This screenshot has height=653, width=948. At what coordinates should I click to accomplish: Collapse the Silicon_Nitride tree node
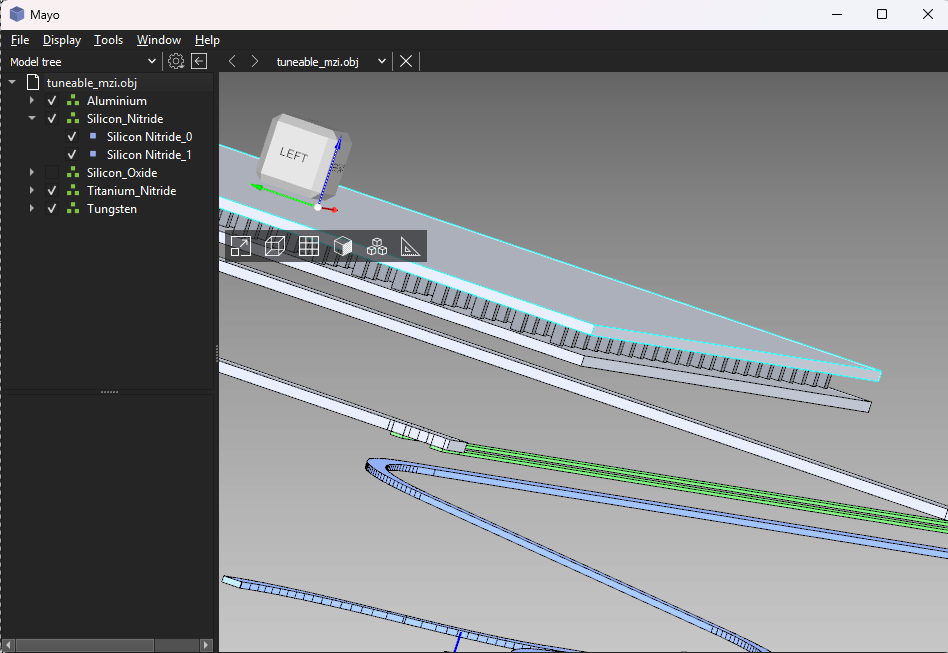tap(32, 119)
